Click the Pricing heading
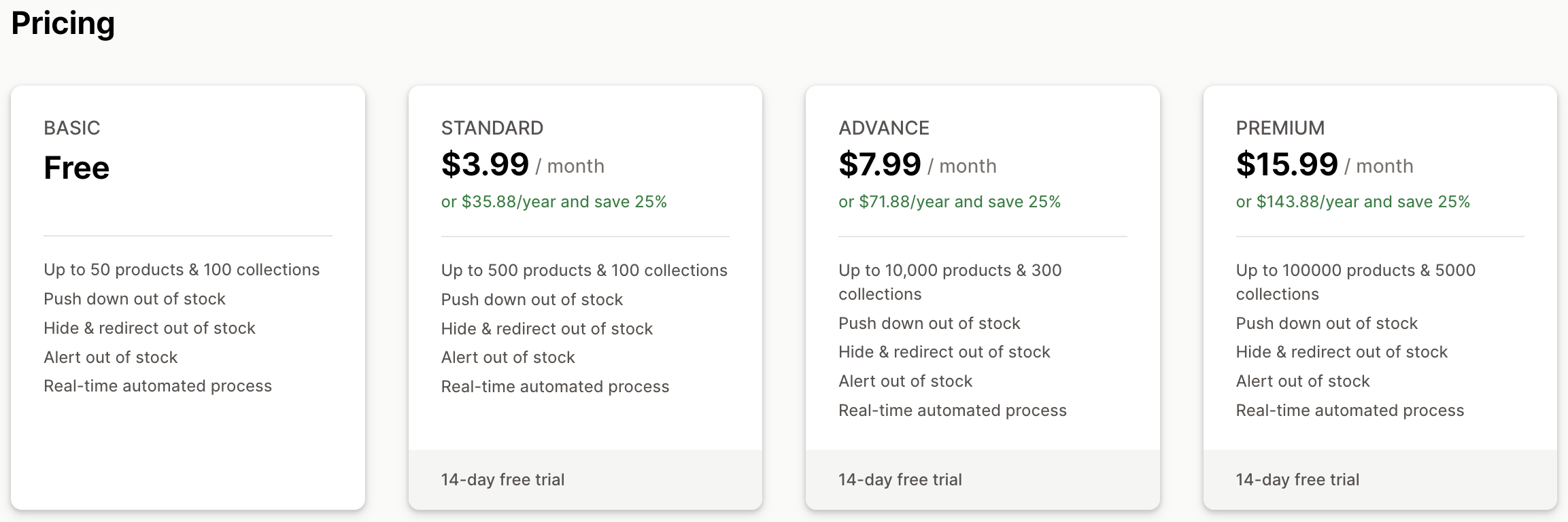The image size is (1568, 522). (x=63, y=24)
